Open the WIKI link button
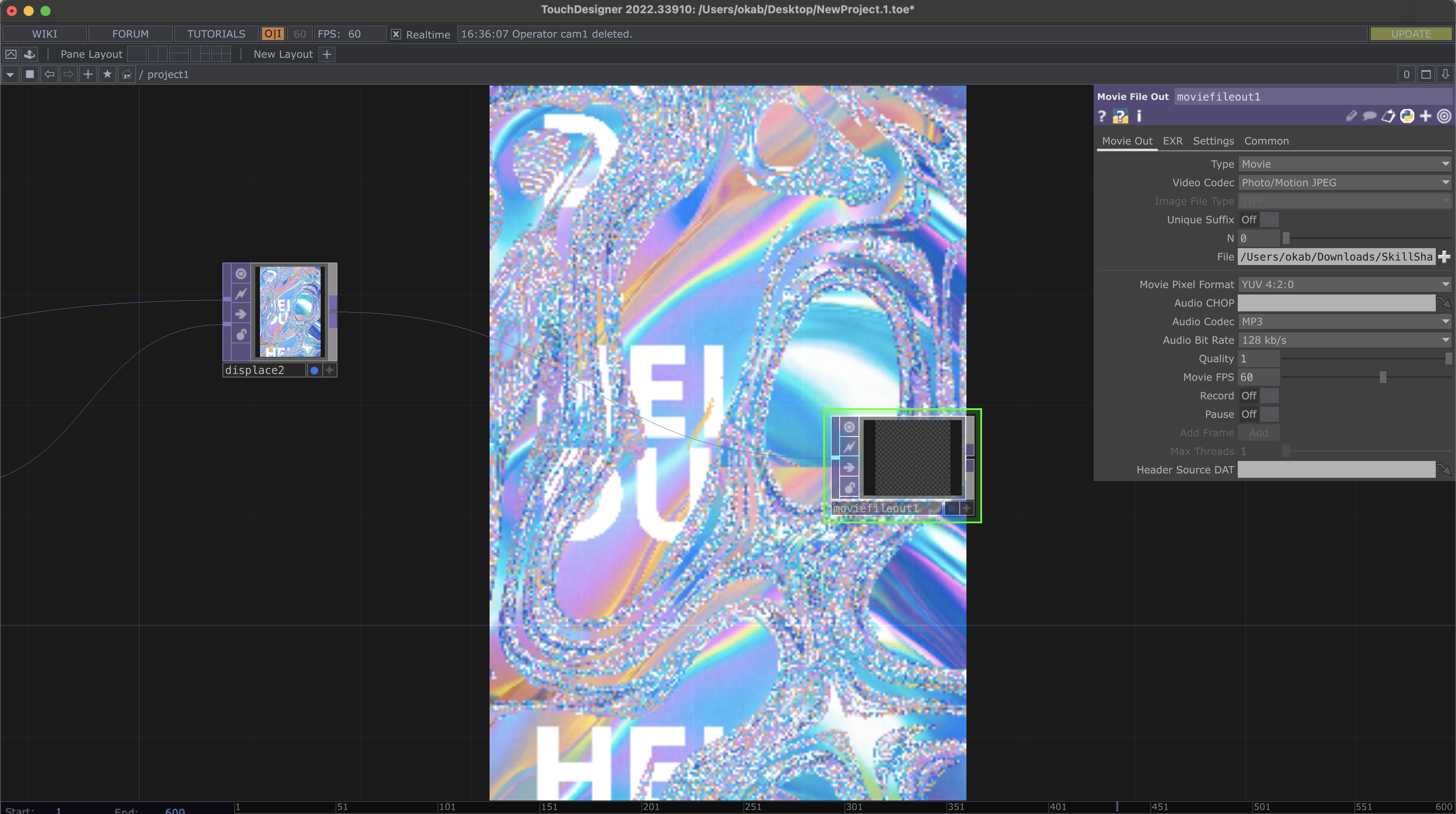 [x=44, y=34]
